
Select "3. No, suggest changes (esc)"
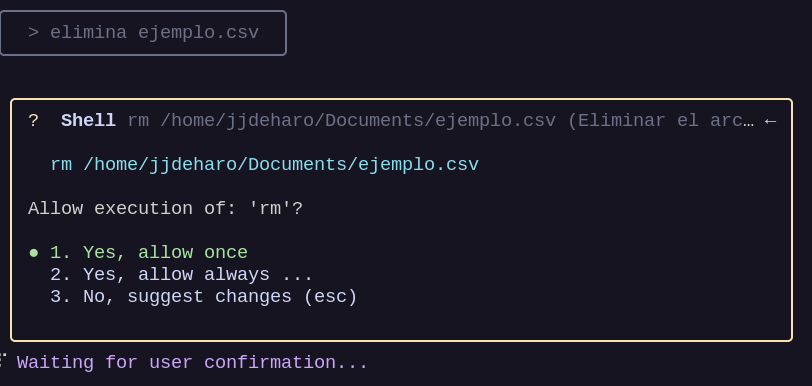click(204, 296)
